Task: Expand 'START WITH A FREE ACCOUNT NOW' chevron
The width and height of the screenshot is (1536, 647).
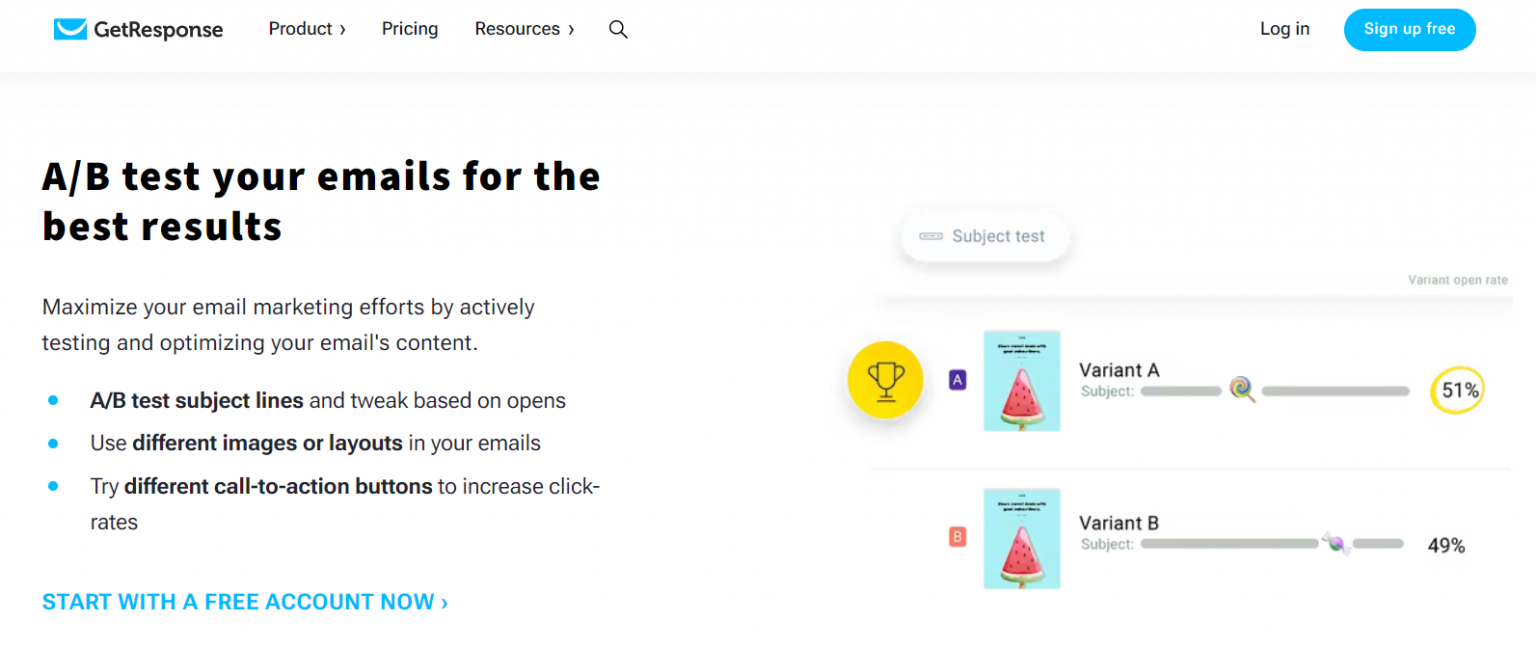Action: coord(443,601)
